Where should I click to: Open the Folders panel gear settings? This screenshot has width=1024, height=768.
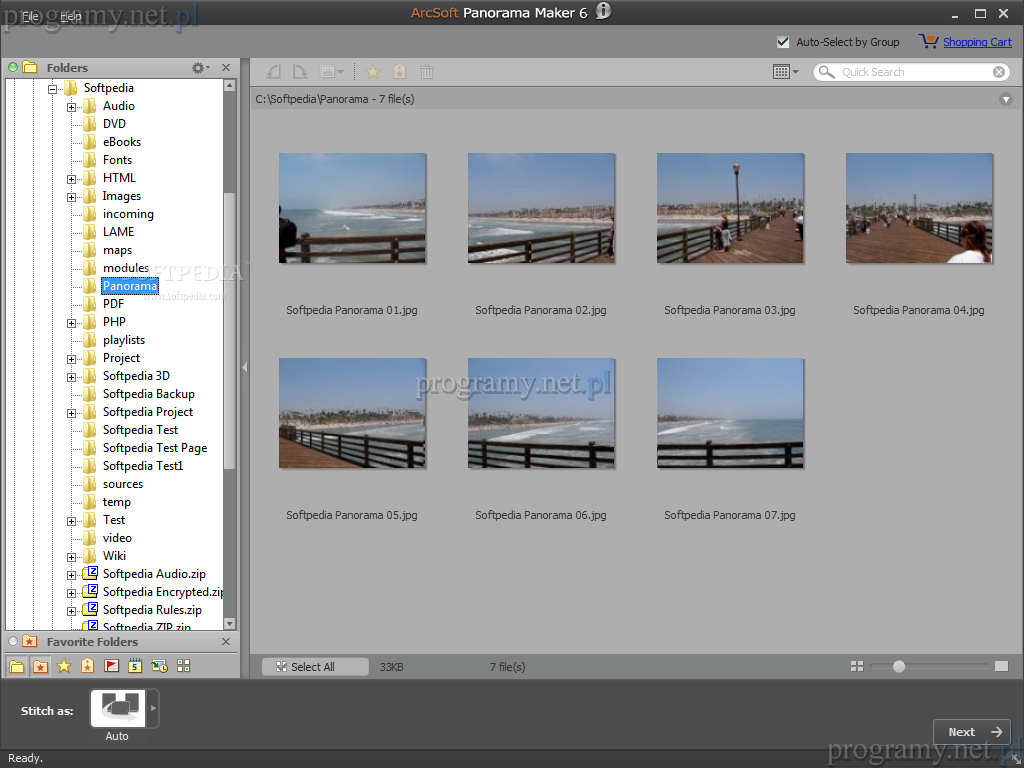click(199, 68)
